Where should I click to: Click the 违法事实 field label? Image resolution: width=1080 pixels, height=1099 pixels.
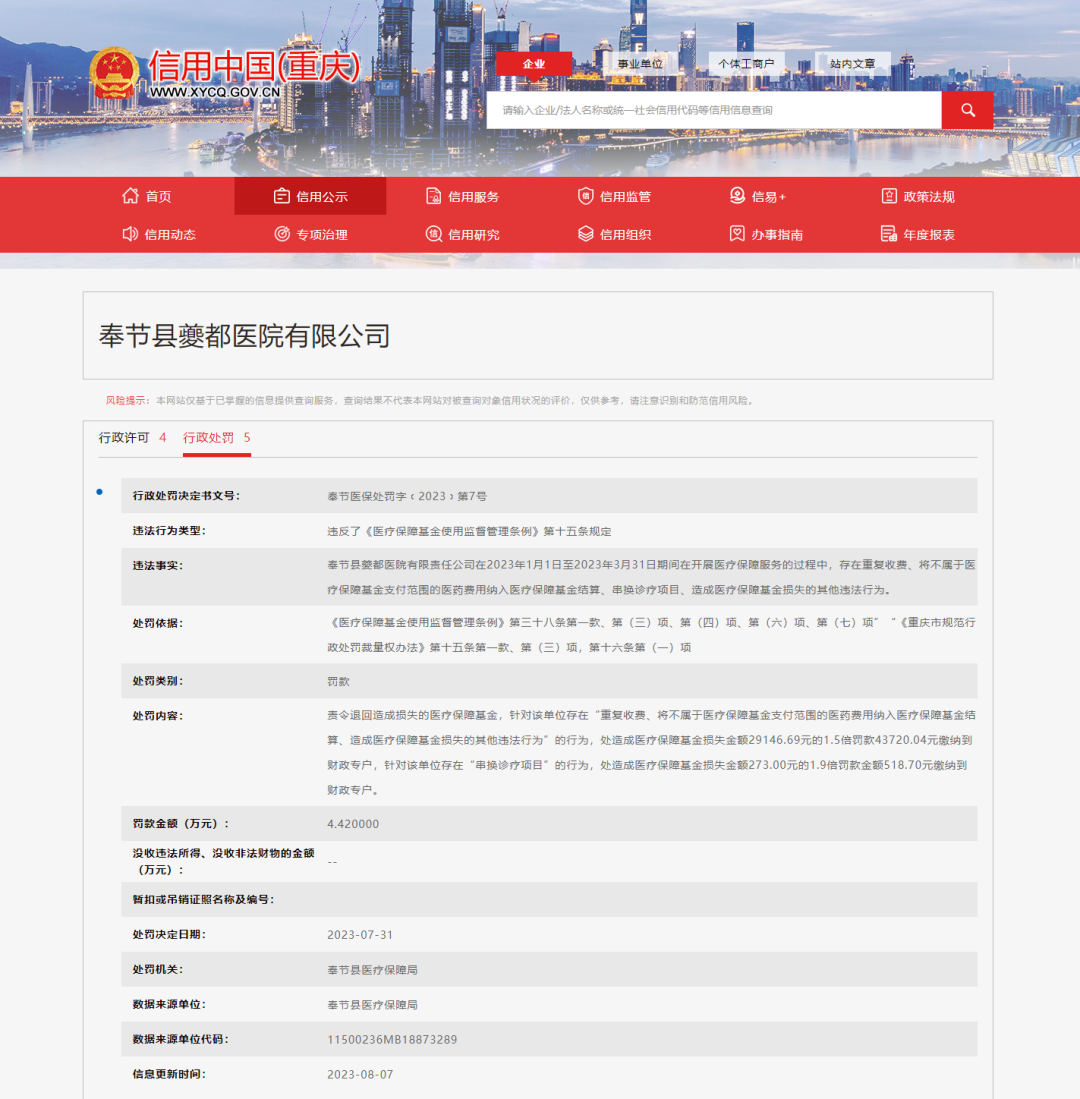pos(158,566)
